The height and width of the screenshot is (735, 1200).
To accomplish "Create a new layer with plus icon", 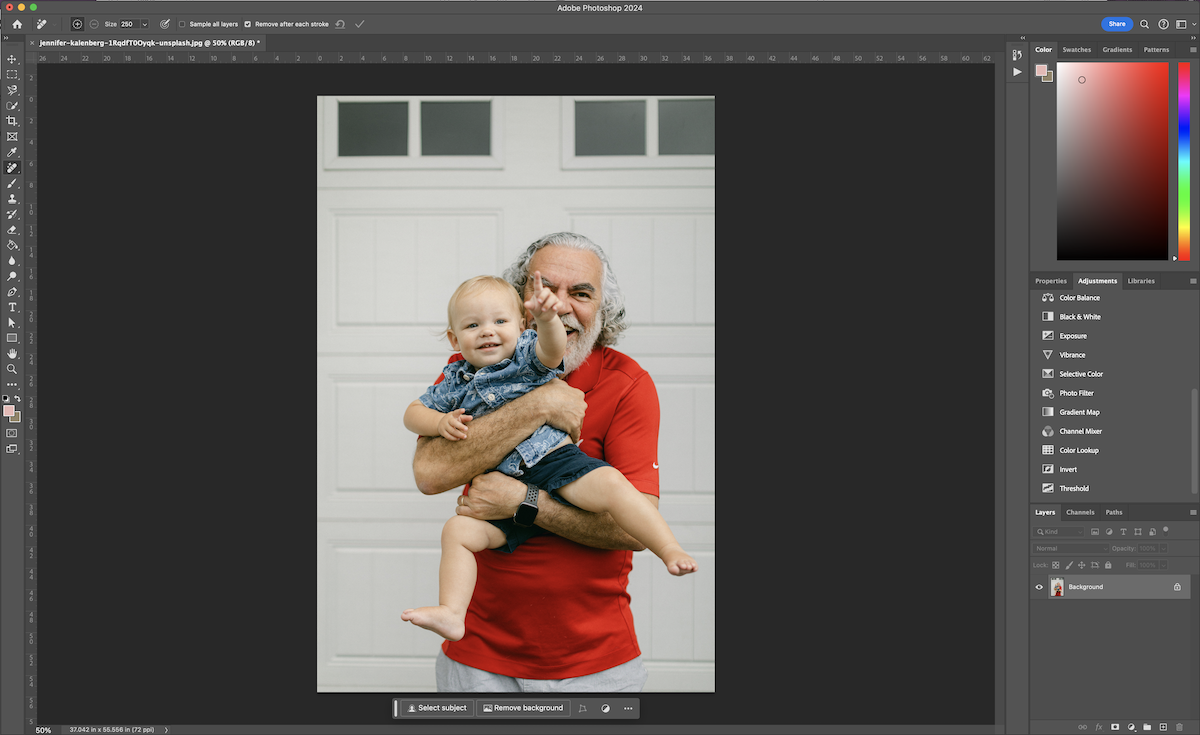I will click(1163, 727).
